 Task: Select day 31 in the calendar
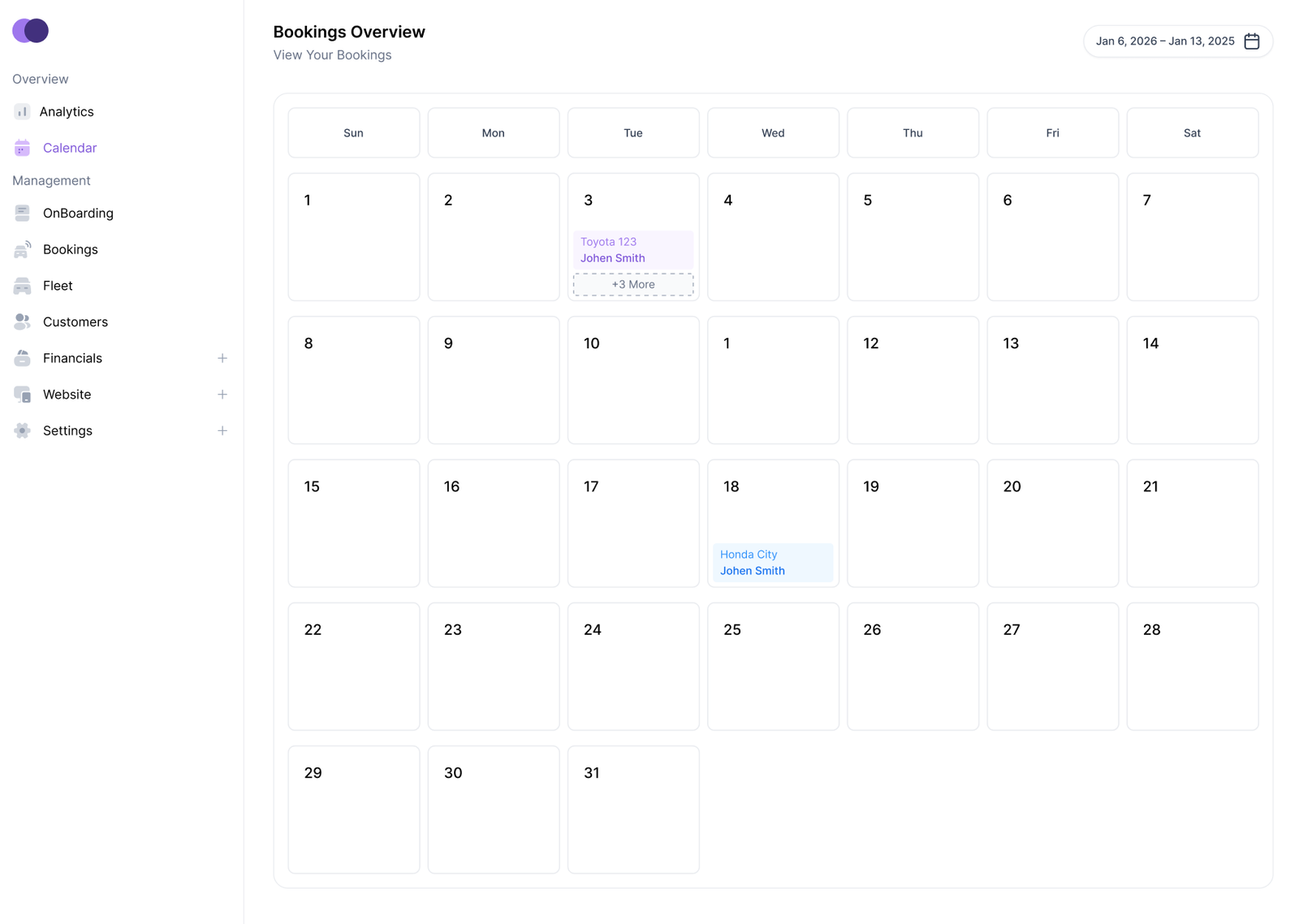(633, 810)
